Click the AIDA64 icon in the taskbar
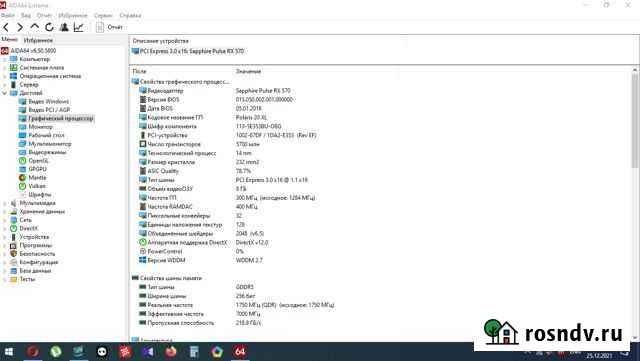The width and height of the screenshot is (640, 361). click(x=240, y=352)
